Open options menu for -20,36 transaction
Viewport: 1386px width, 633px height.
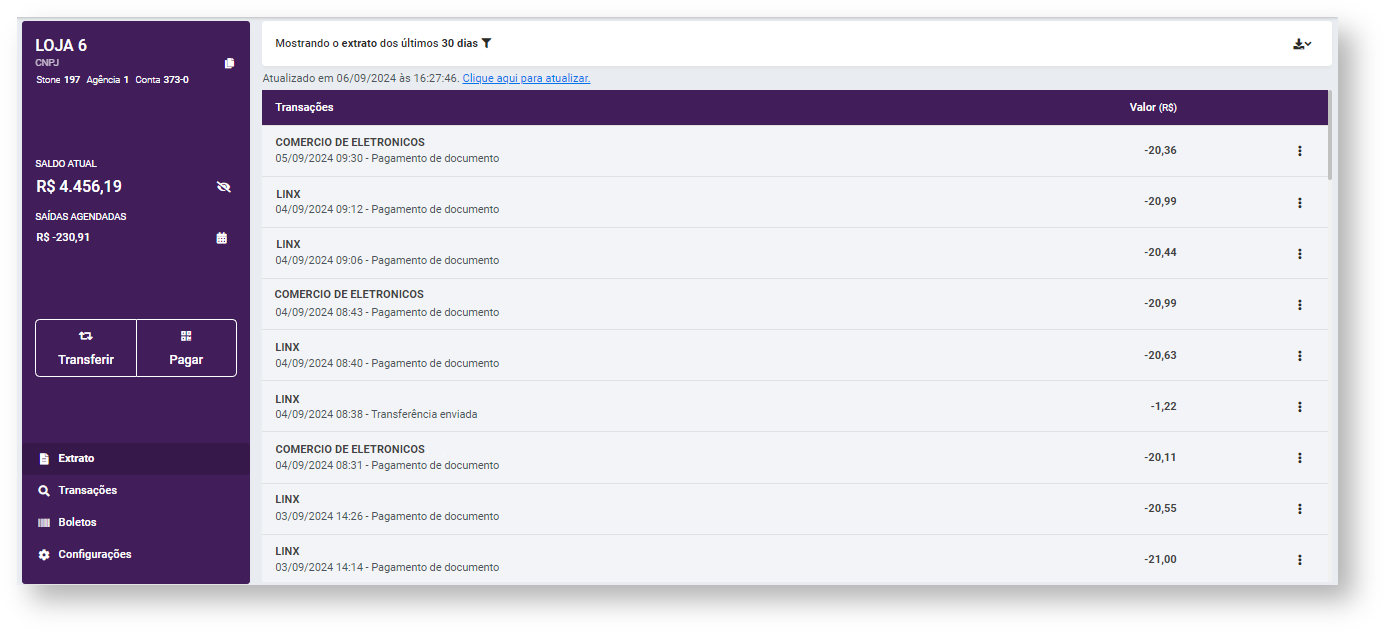click(1299, 151)
